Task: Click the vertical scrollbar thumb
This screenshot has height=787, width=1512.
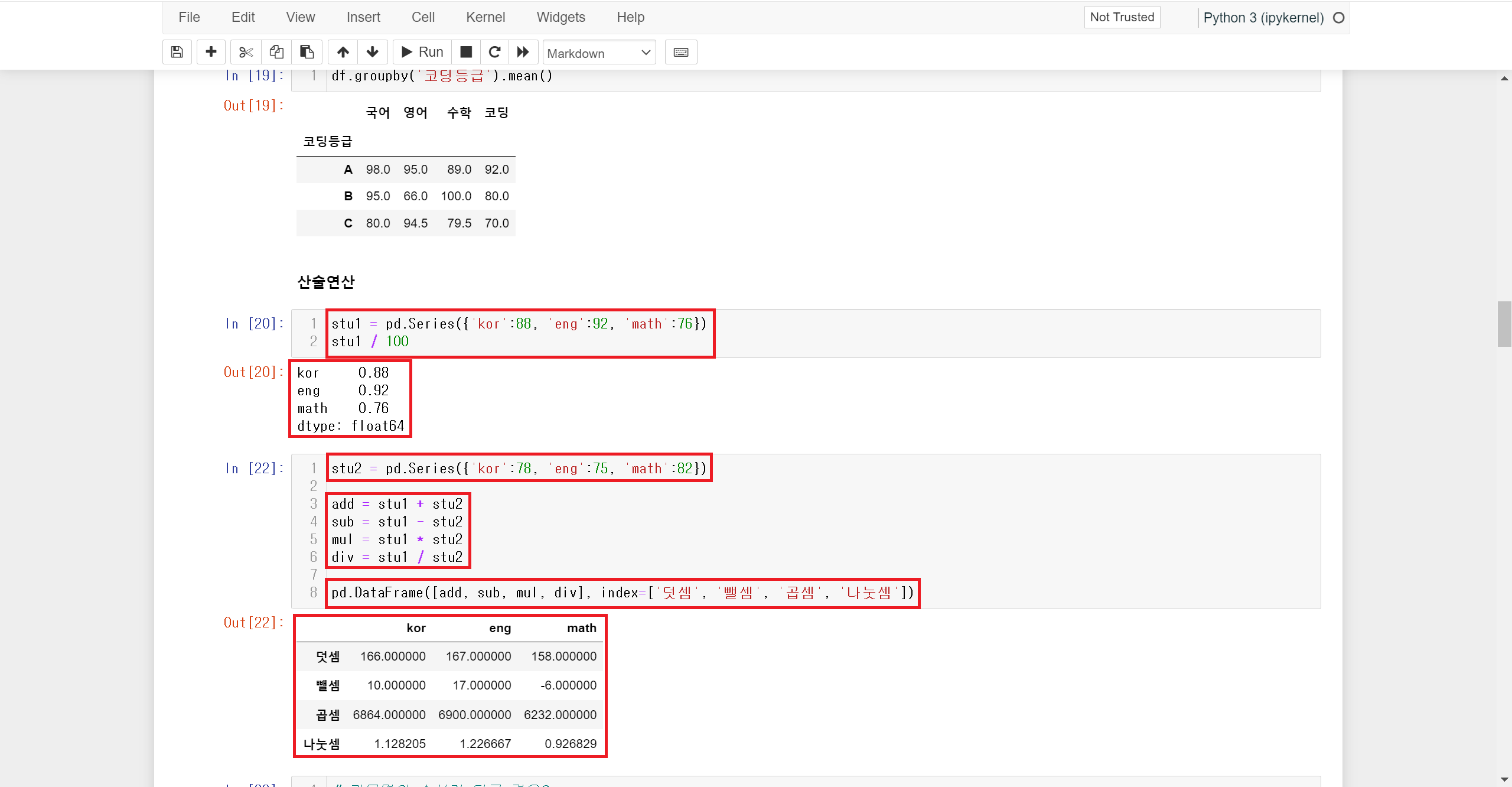Action: pos(1504,323)
